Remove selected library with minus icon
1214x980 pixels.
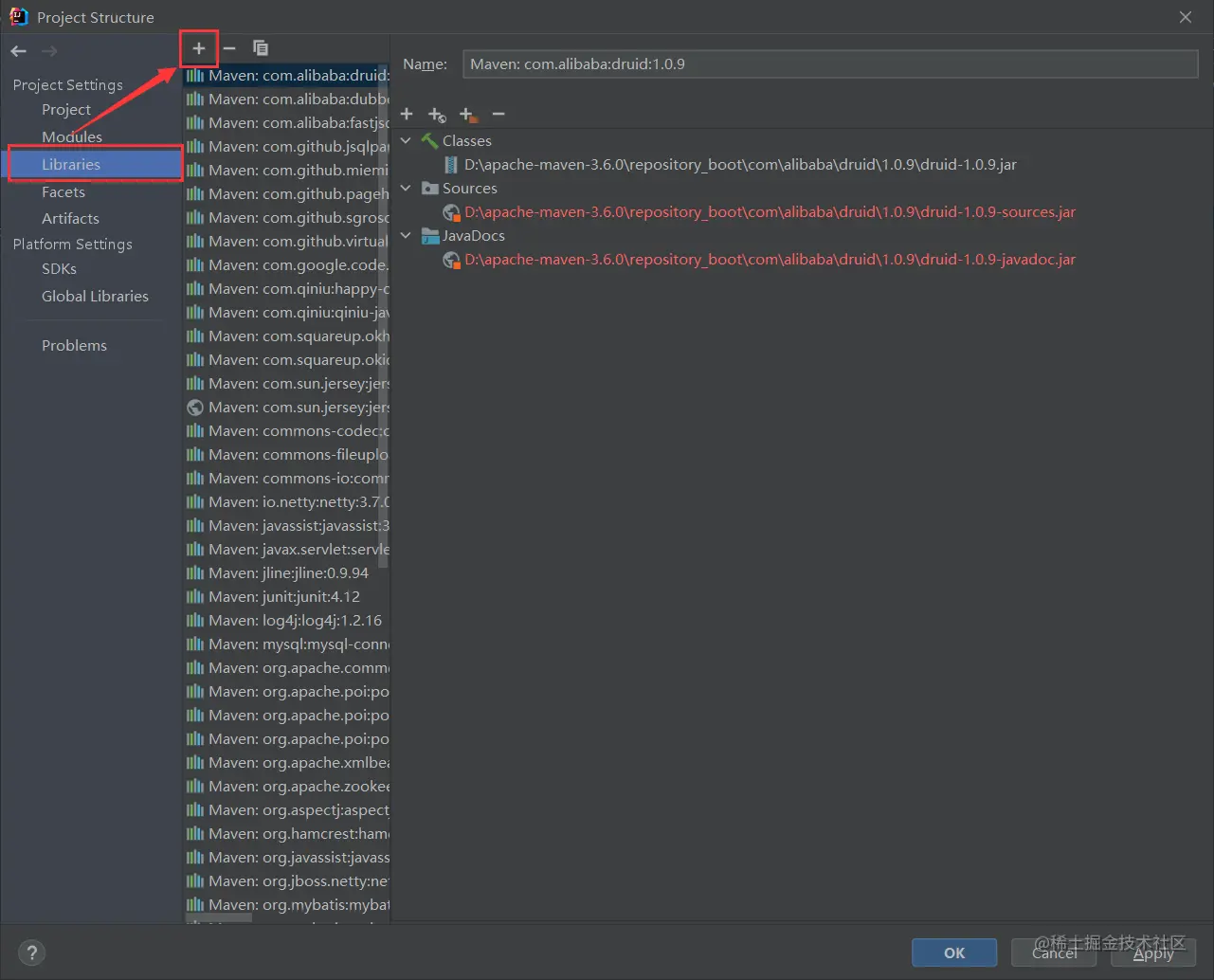tap(229, 48)
